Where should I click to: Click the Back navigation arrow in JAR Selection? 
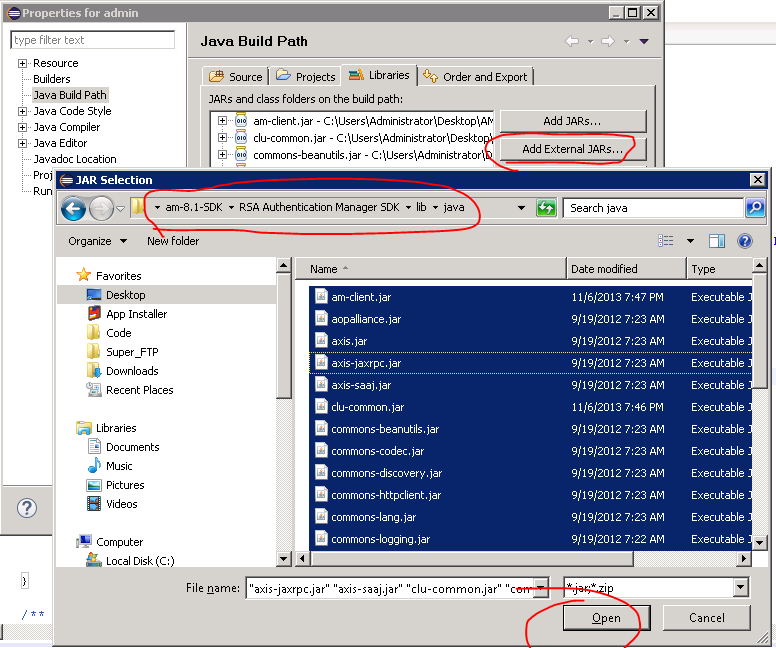pos(73,208)
